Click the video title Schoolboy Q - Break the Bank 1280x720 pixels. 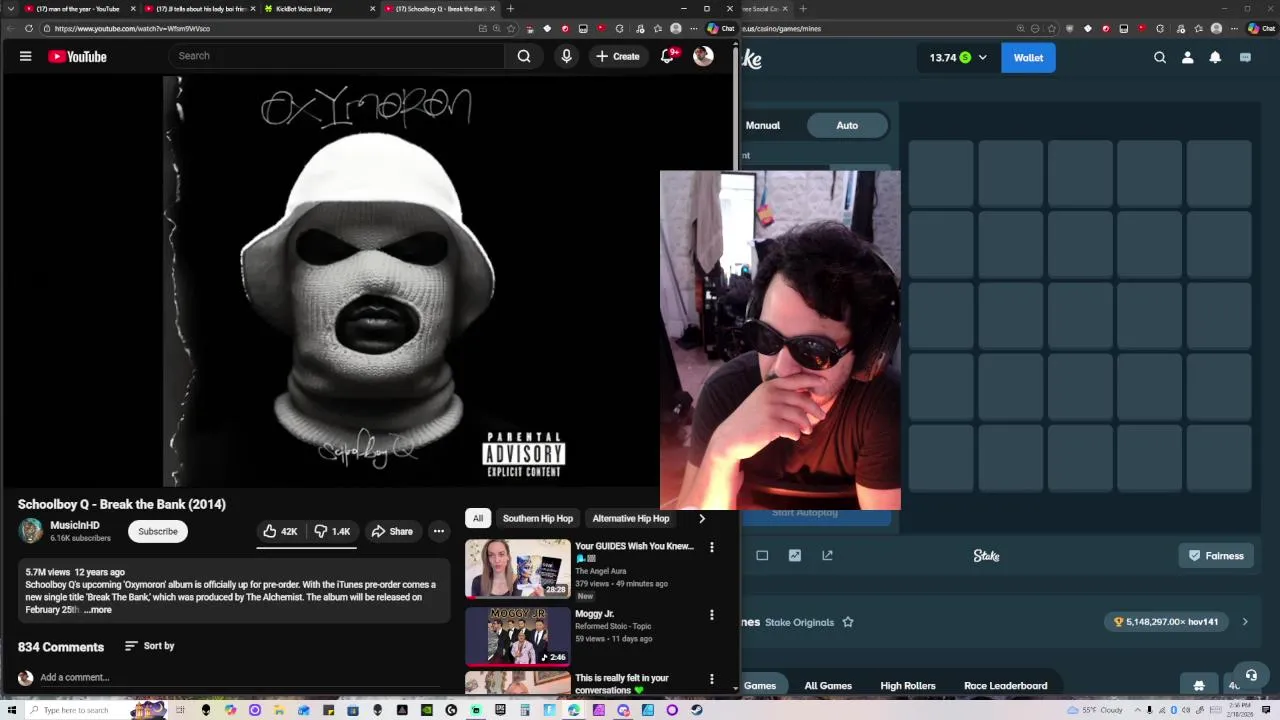point(122,504)
